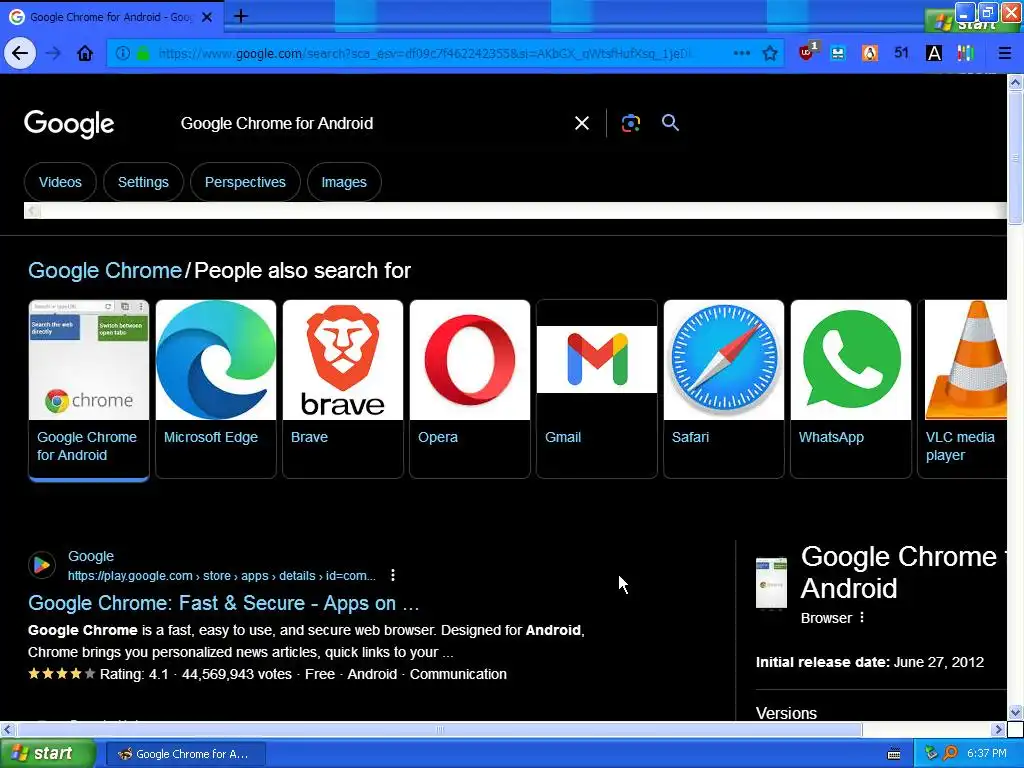Open the Safari card

tap(724, 389)
